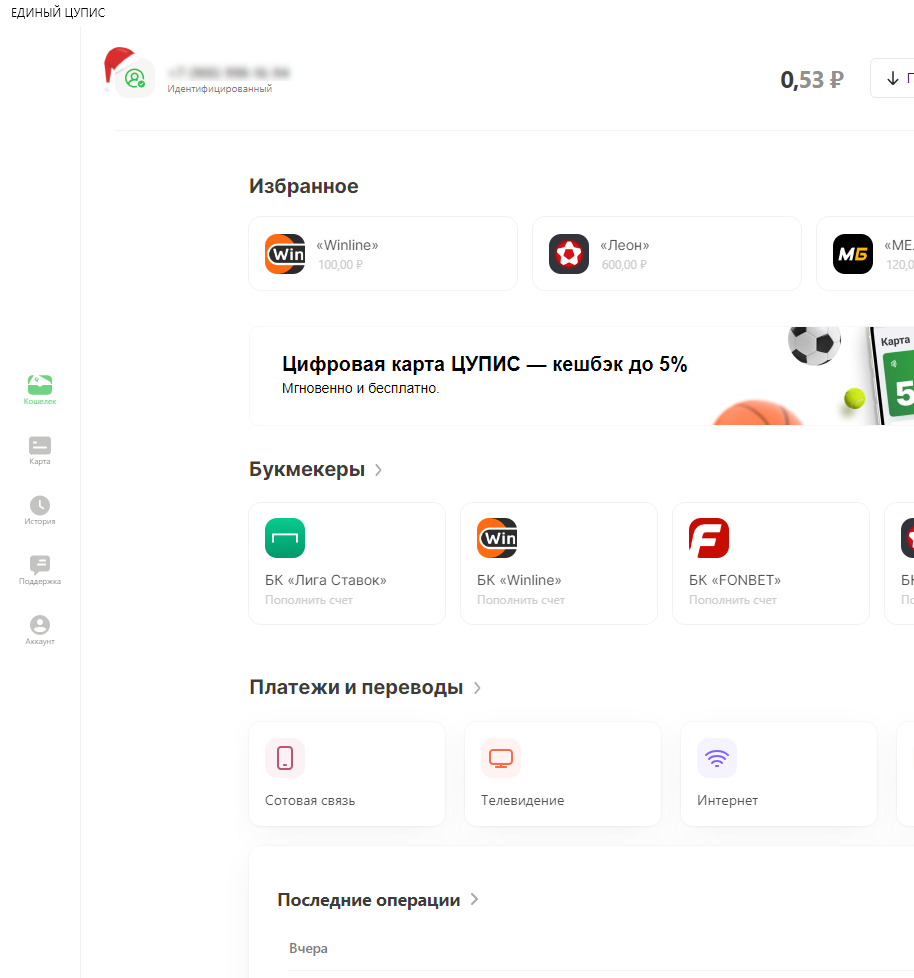914x978 pixels.
Task: Open the Платежи и переводы heading
Action: pyautogui.click(x=356, y=687)
